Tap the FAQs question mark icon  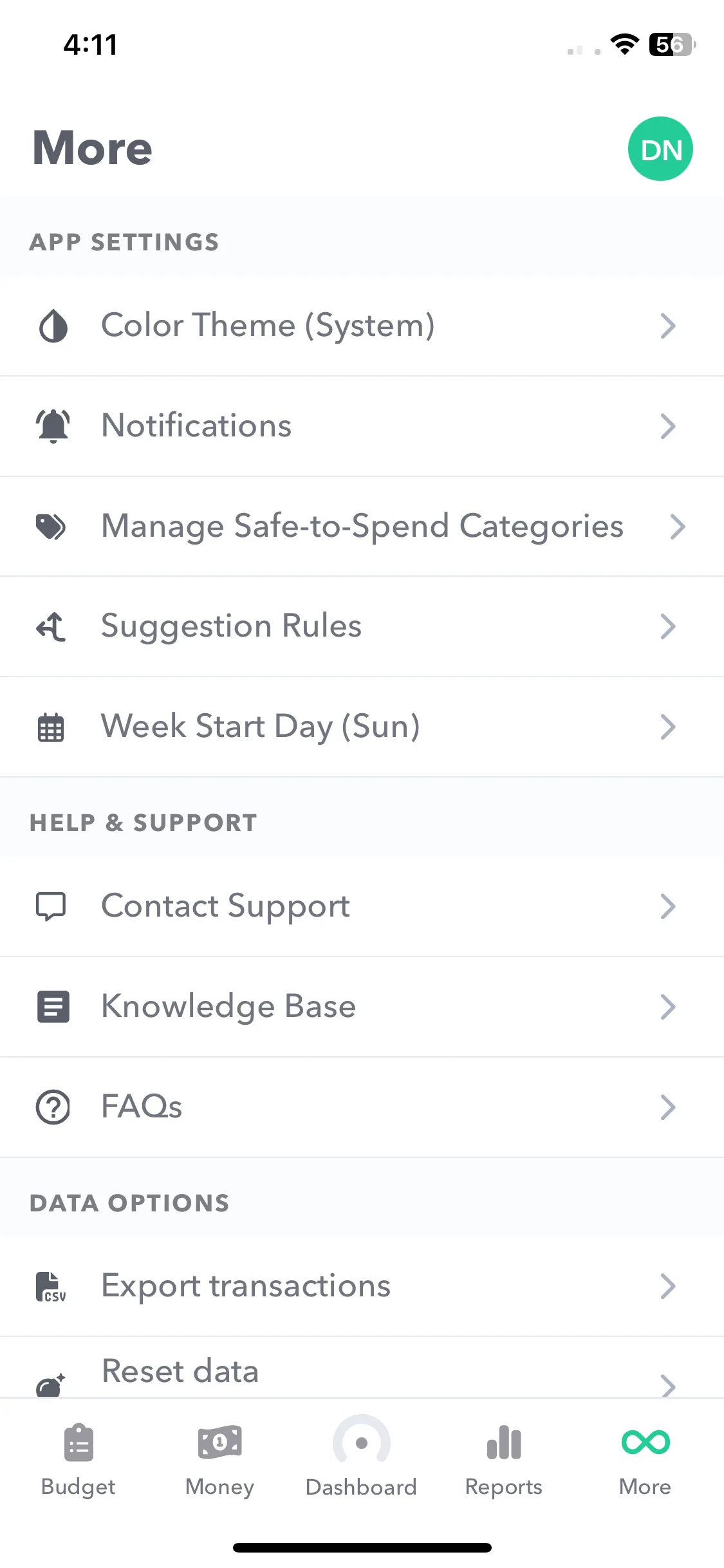point(53,1108)
